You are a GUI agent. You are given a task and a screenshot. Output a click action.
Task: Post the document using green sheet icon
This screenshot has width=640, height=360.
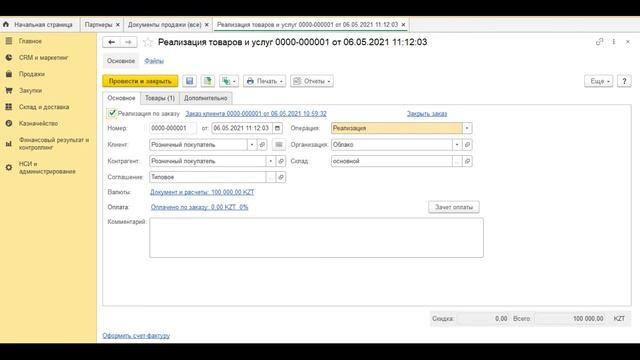(x=208, y=81)
